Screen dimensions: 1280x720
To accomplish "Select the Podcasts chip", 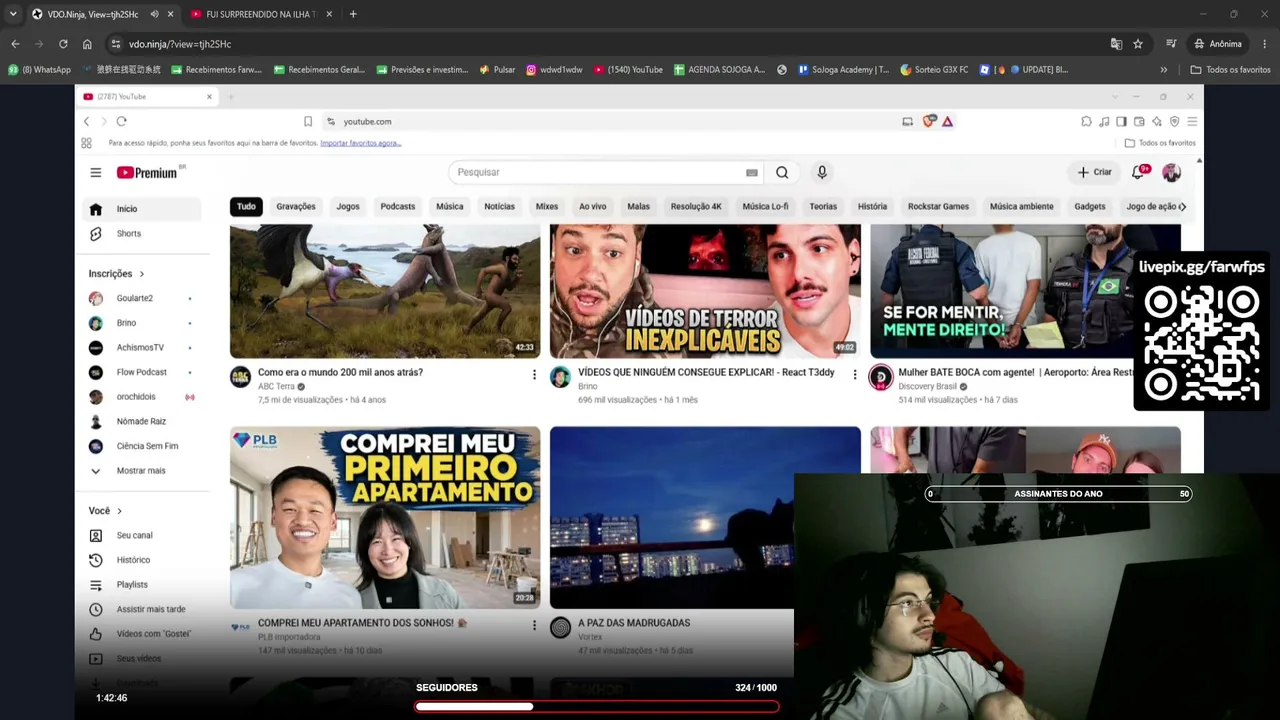I will pyautogui.click(x=397, y=207).
